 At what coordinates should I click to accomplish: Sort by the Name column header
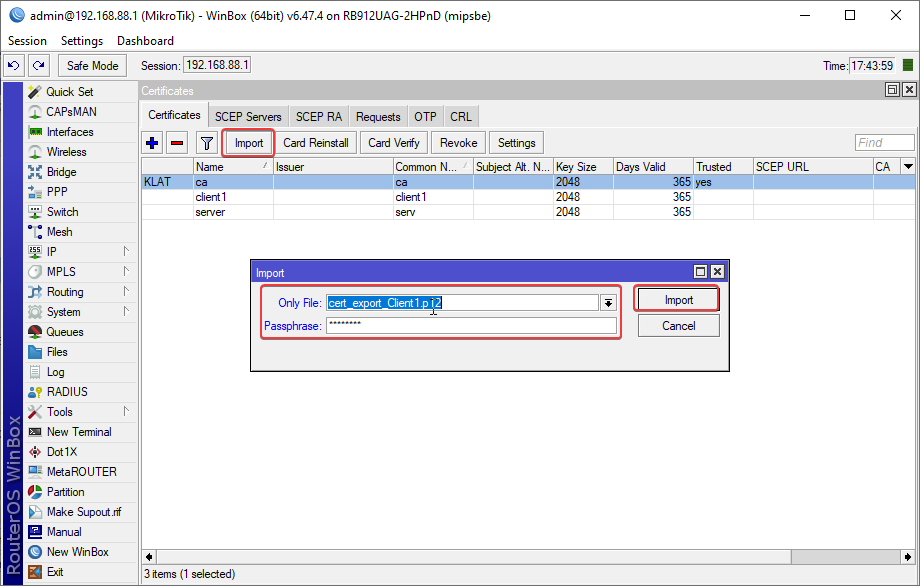233,167
